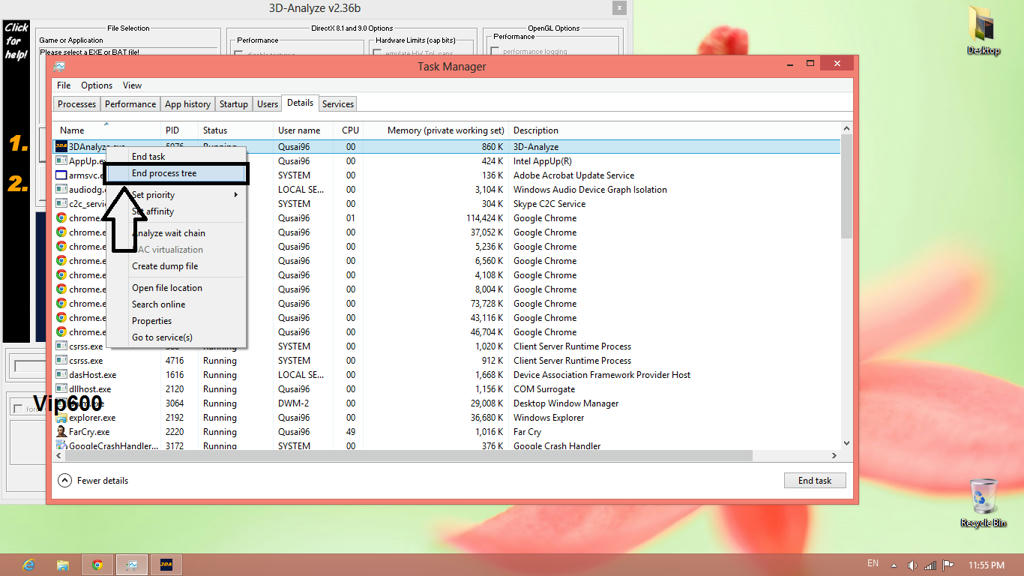Switch to 3D-Analyze via its taskbar icon

[167, 565]
